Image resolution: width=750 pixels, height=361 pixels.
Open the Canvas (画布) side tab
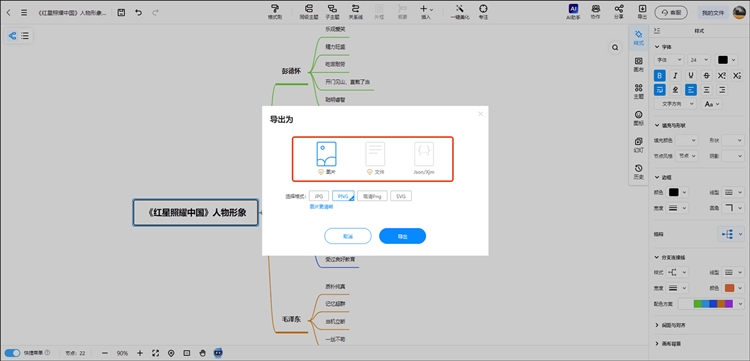638,64
